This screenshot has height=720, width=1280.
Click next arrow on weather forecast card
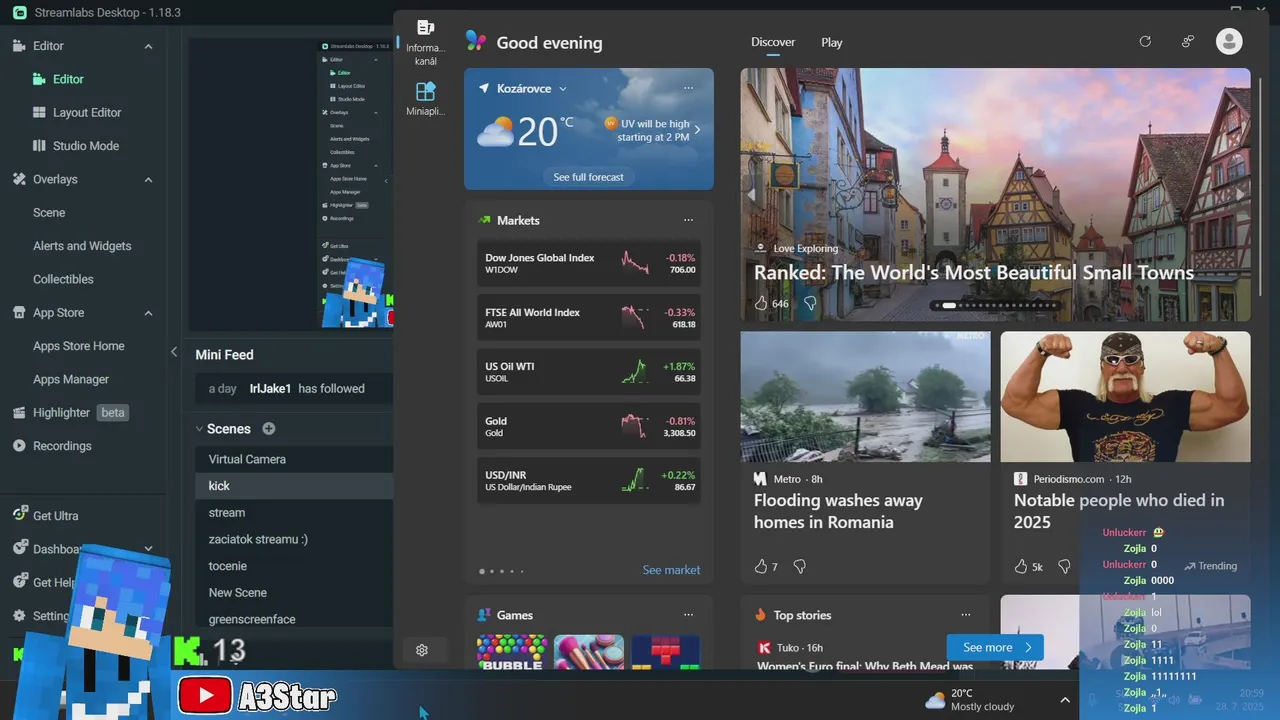697,130
